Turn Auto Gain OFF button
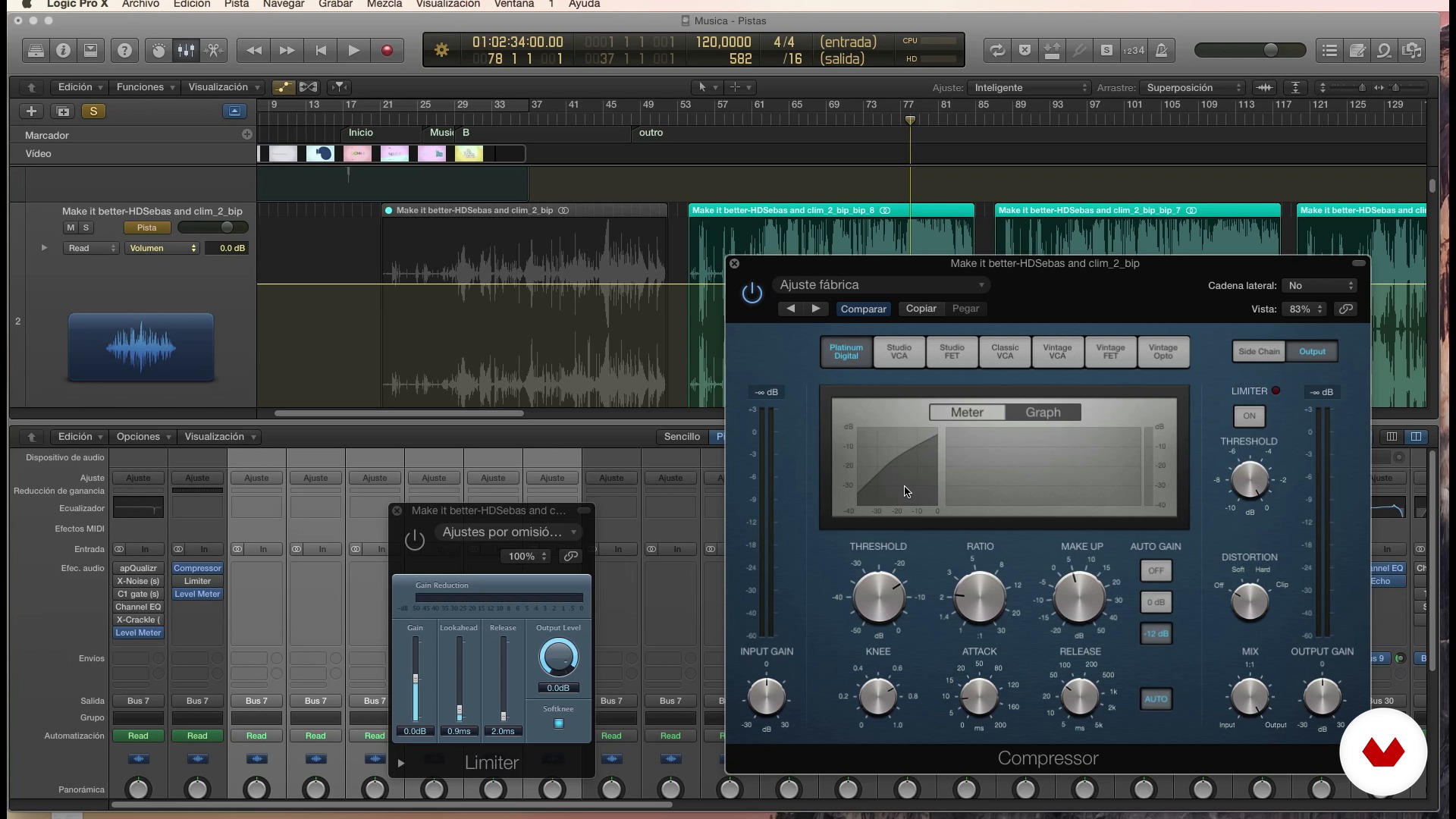The image size is (1456, 819). pos(1156,570)
